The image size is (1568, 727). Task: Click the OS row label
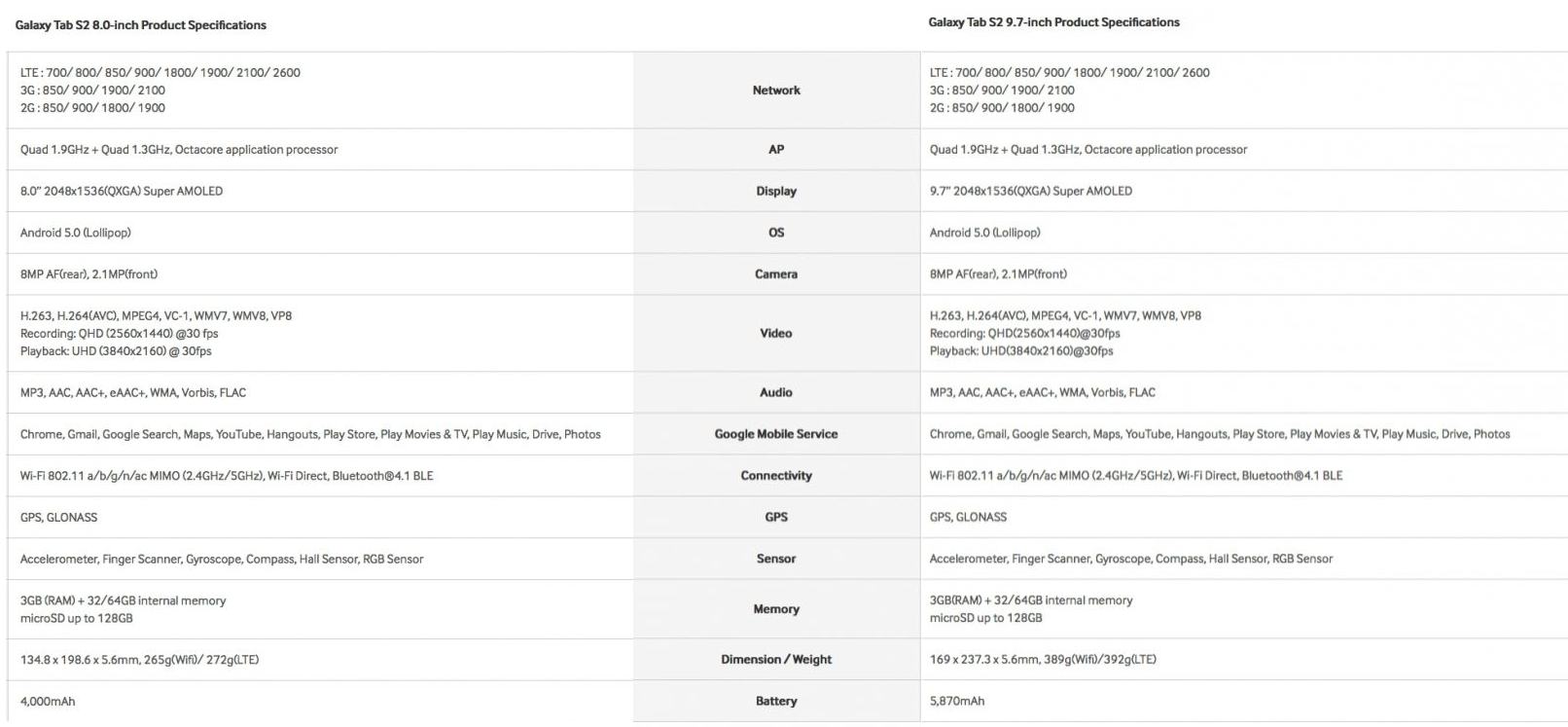(776, 233)
